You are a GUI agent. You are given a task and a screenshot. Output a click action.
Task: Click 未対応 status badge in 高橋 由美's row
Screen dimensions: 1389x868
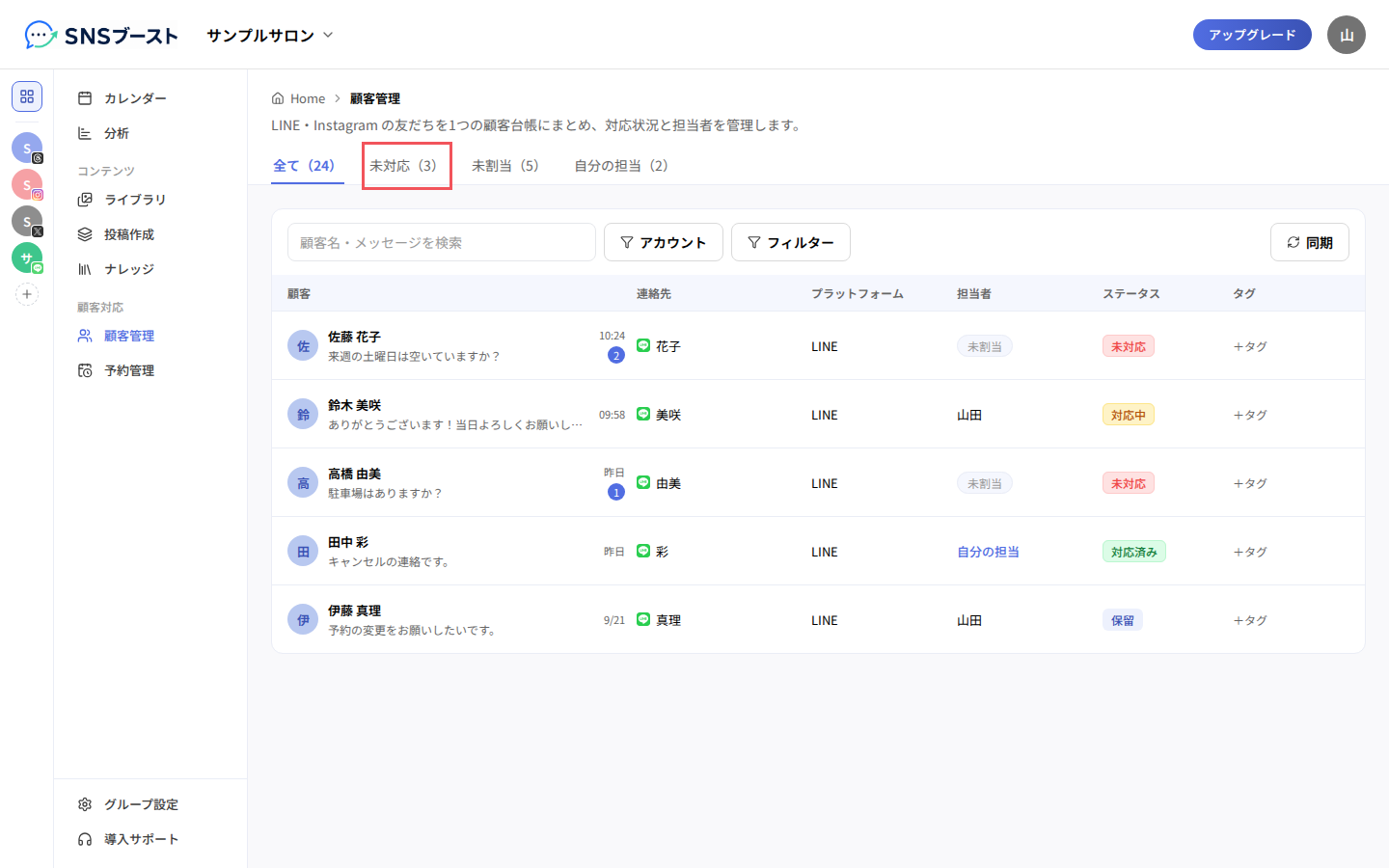click(x=1129, y=483)
